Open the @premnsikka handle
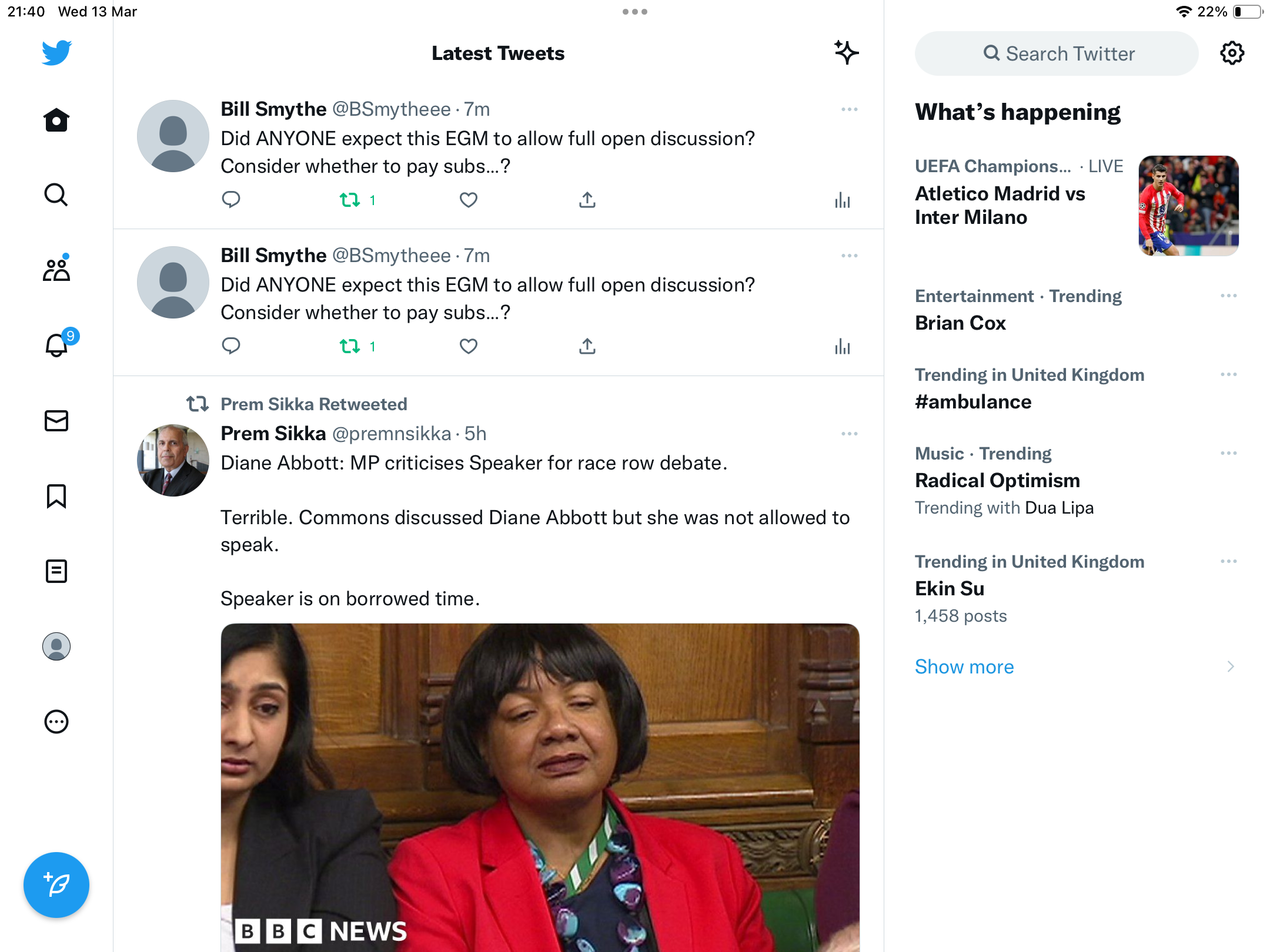The width and height of the screenshot is (1270, 952). (x=392, y=434)
